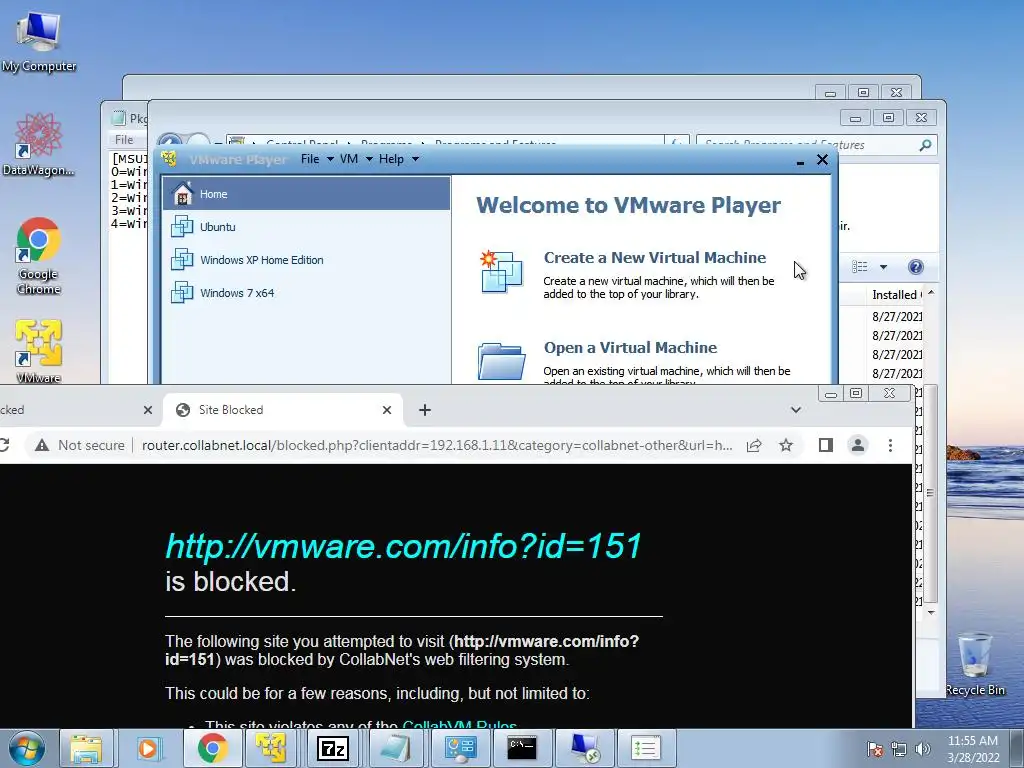Switch to VMware Player via the taskbar
This screenshot has width=1024, height=768.
(271, 748)
